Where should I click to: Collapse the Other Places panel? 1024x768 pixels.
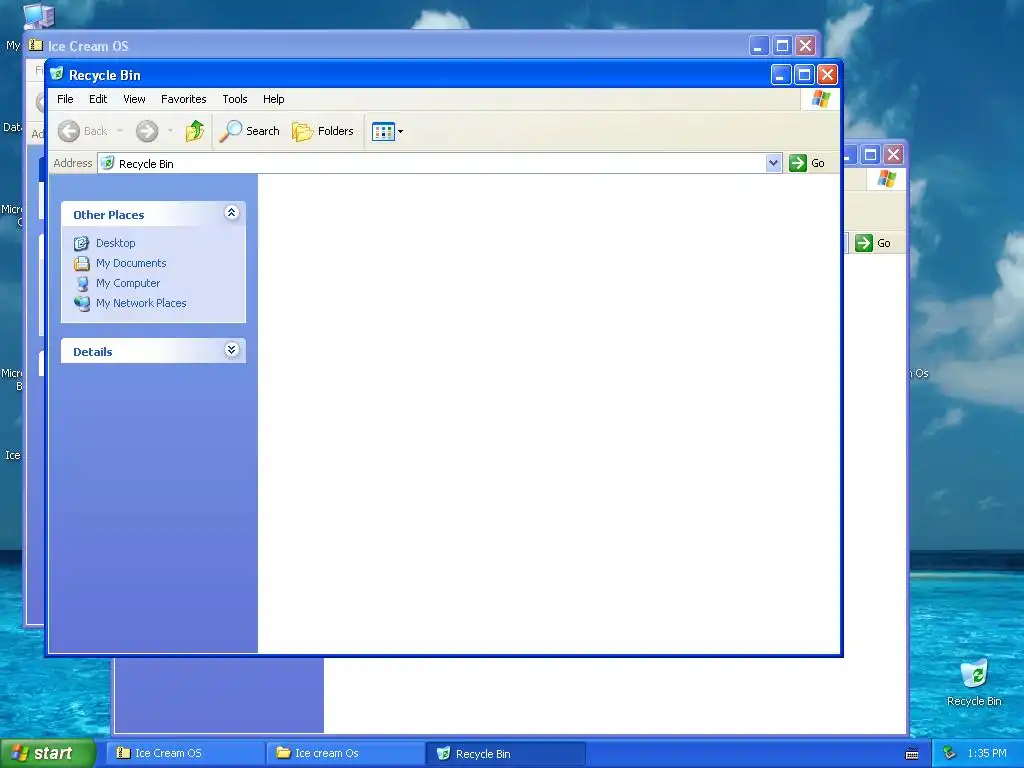point(231,213)
